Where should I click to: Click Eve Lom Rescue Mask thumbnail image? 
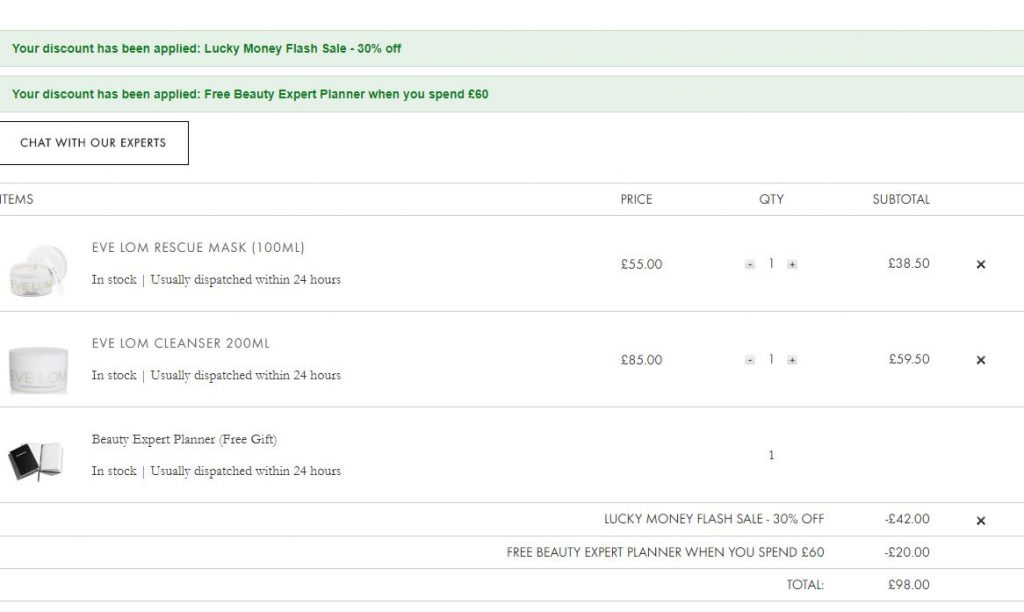(x=36, y=266)
